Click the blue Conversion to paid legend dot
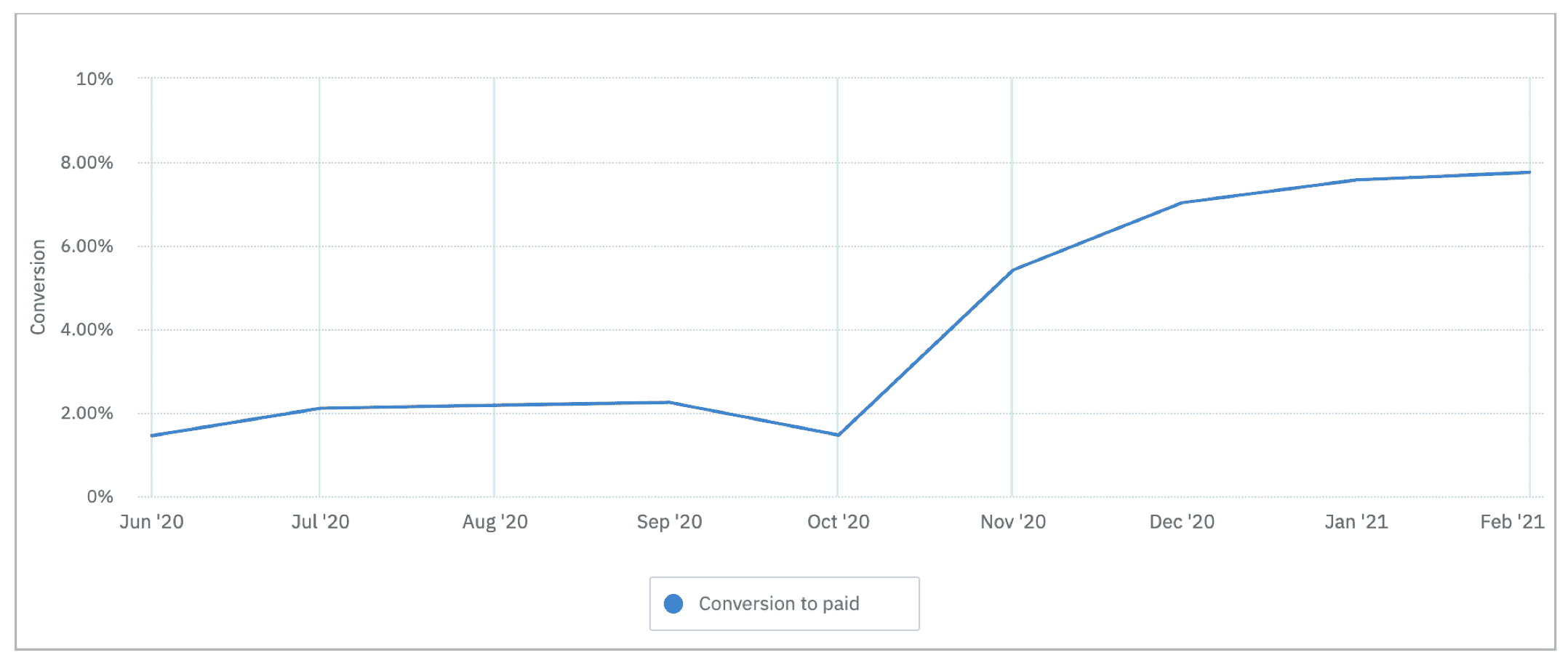The height and width of the screenshot is (663, 1568). click(673, 603)
